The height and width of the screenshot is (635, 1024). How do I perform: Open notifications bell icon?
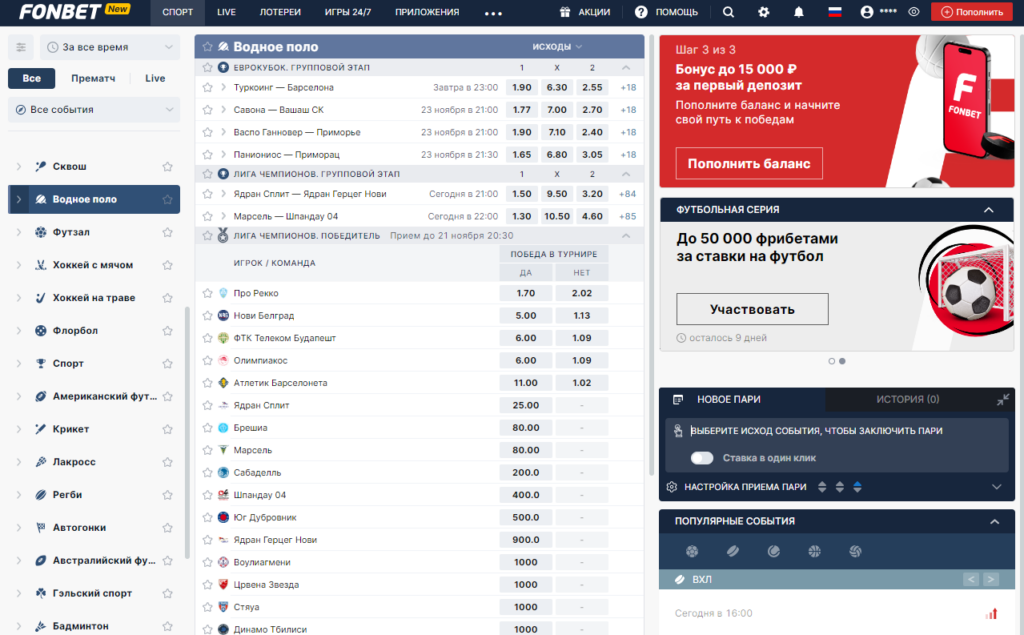pyautogui.click(x=799, y=12)
